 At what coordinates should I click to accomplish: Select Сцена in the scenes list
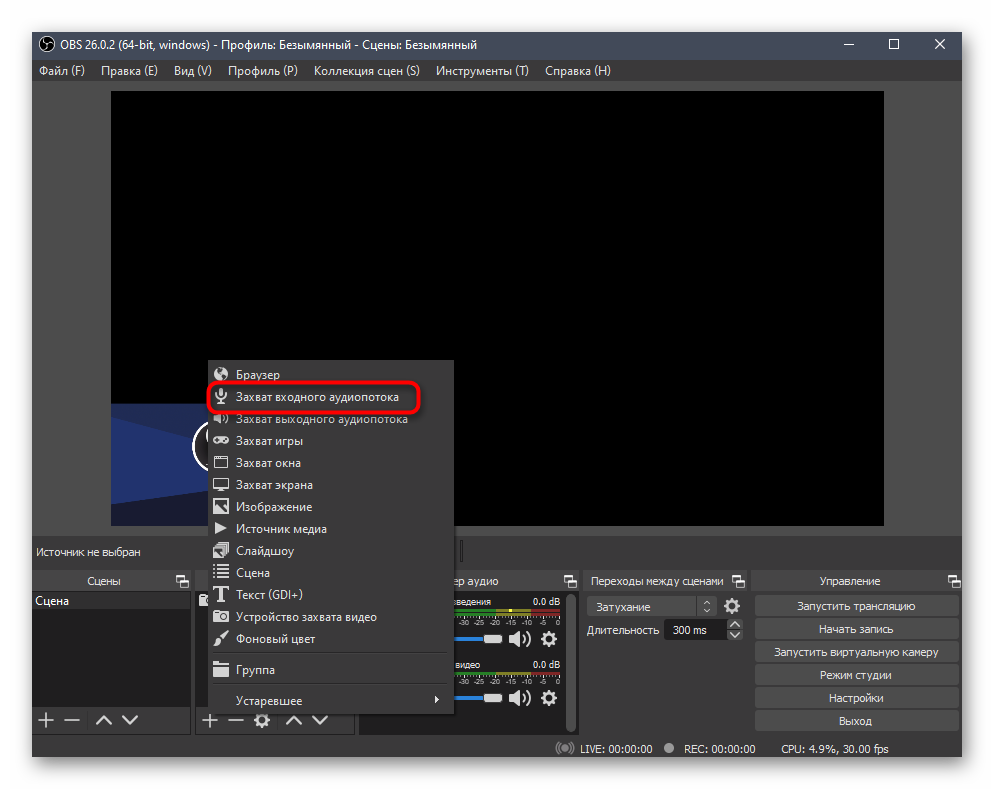pyautogui.click(x=112, y=601)
